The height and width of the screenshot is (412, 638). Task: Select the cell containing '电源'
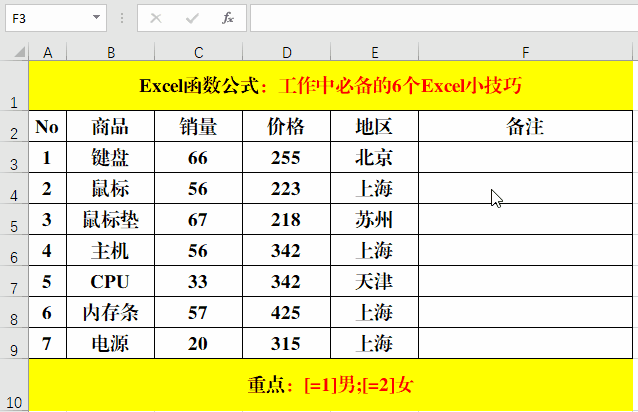111,343
